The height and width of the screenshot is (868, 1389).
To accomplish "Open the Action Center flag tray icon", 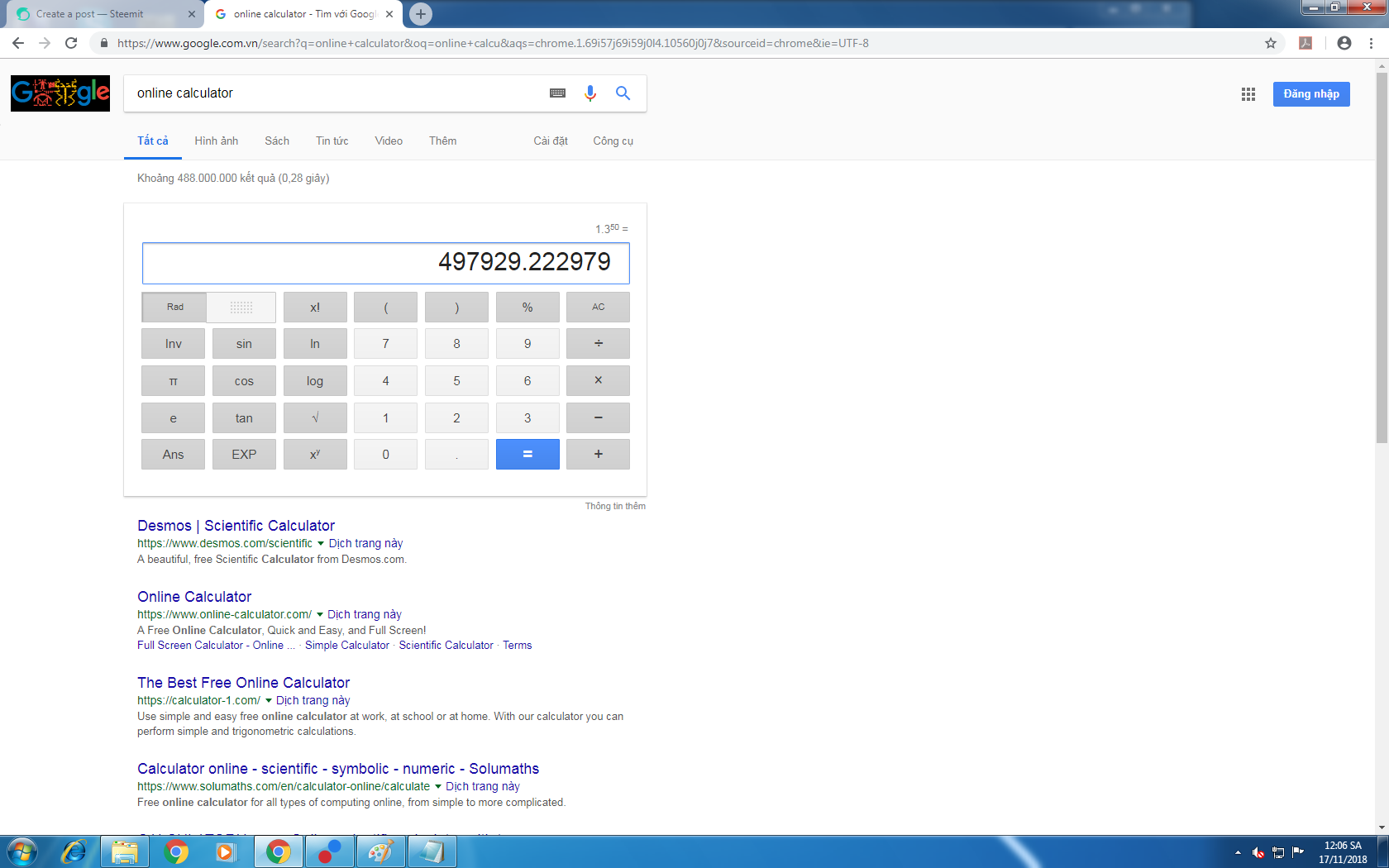I will click(1298, 852).
